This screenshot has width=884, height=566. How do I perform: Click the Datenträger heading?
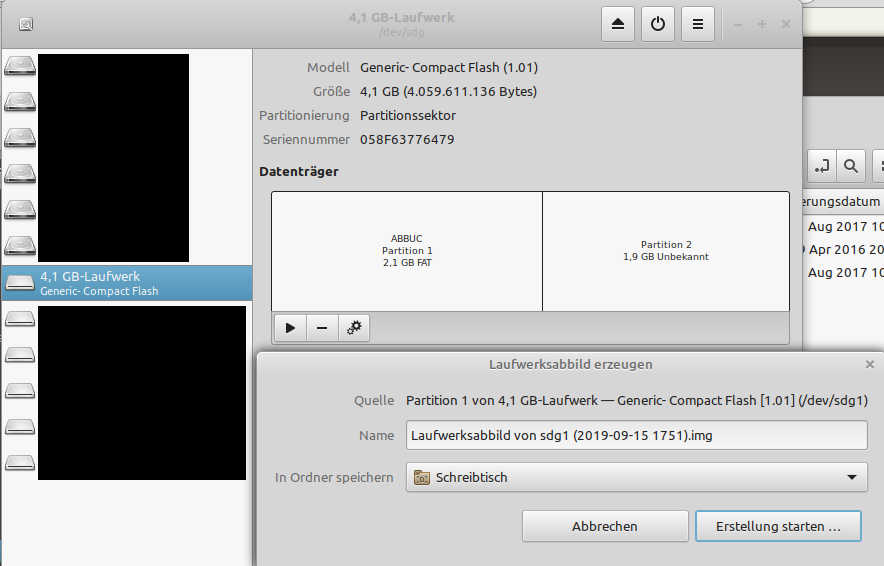299,171
